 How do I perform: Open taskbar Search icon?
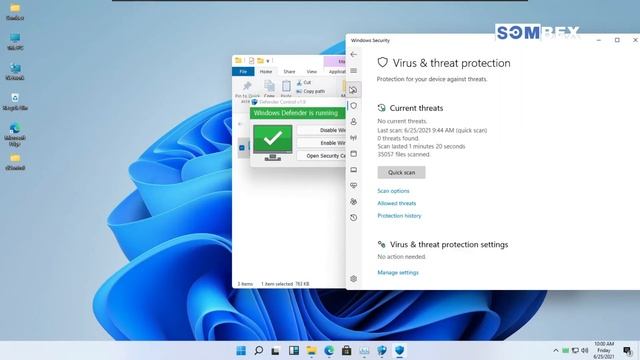258,350
